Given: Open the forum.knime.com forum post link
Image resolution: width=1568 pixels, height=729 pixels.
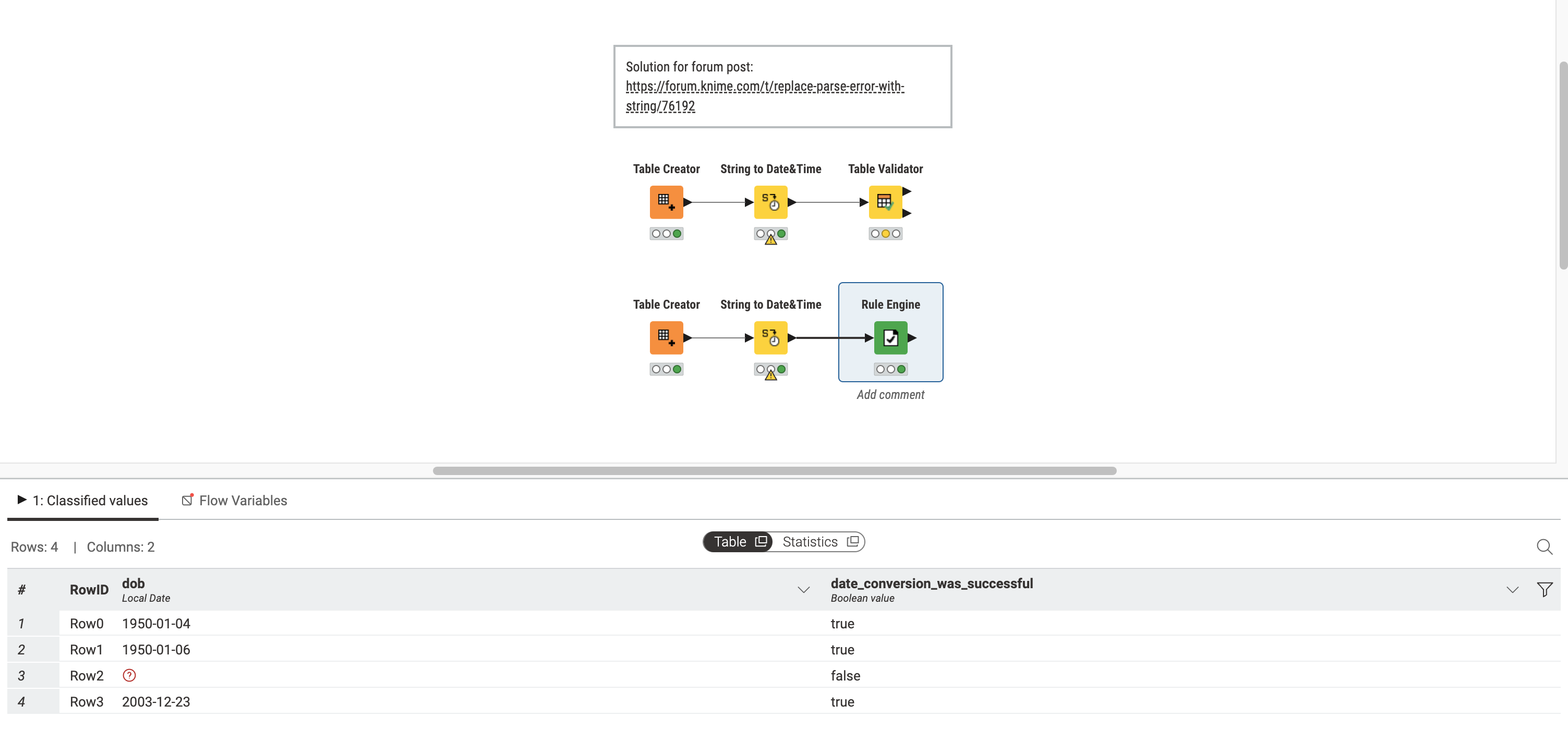Looking at the screenshot, I should point(764,87).
